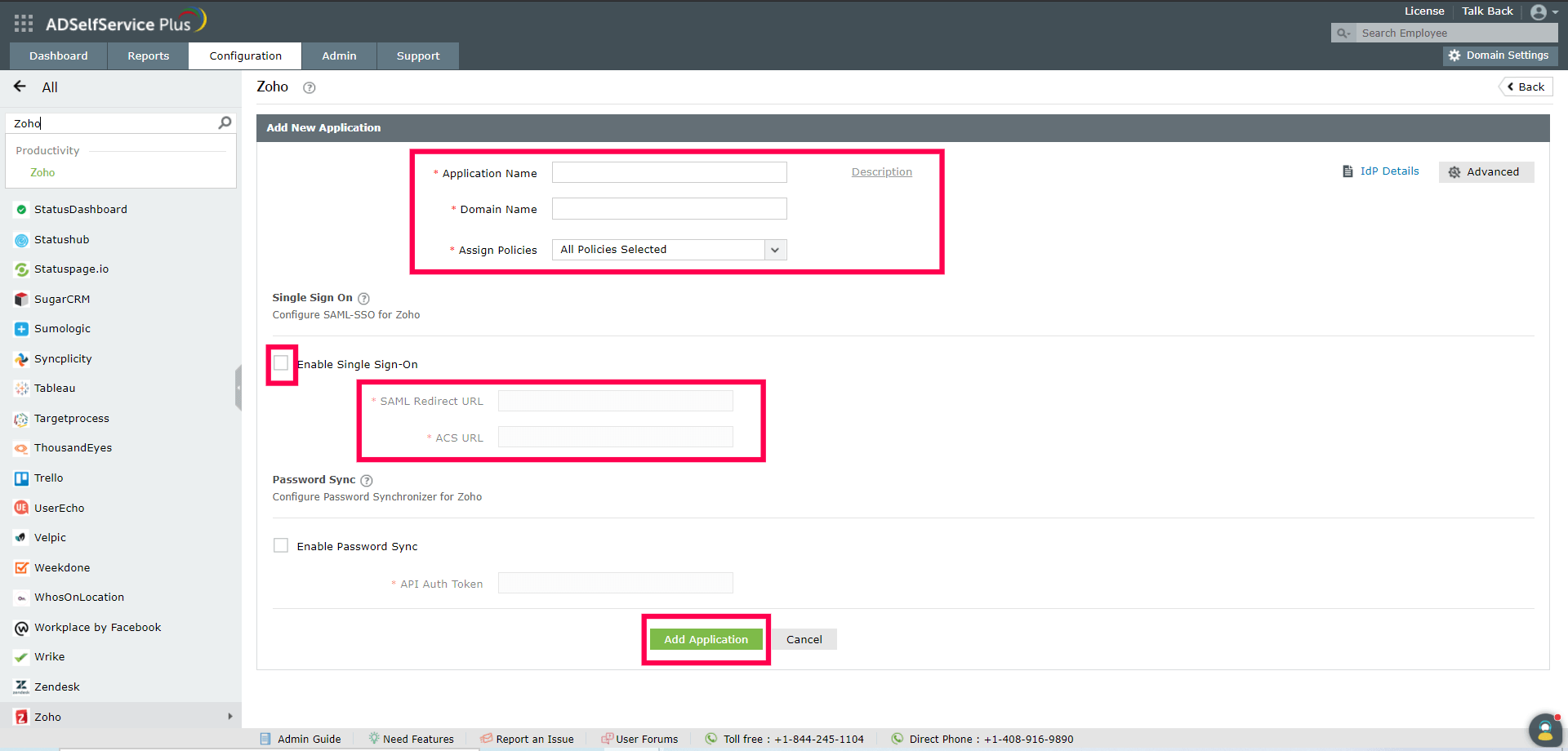Click the Syncplicity app icon
Image resolution: width=1568 pixels, height=751 pixels.
(x=21, y=359)
